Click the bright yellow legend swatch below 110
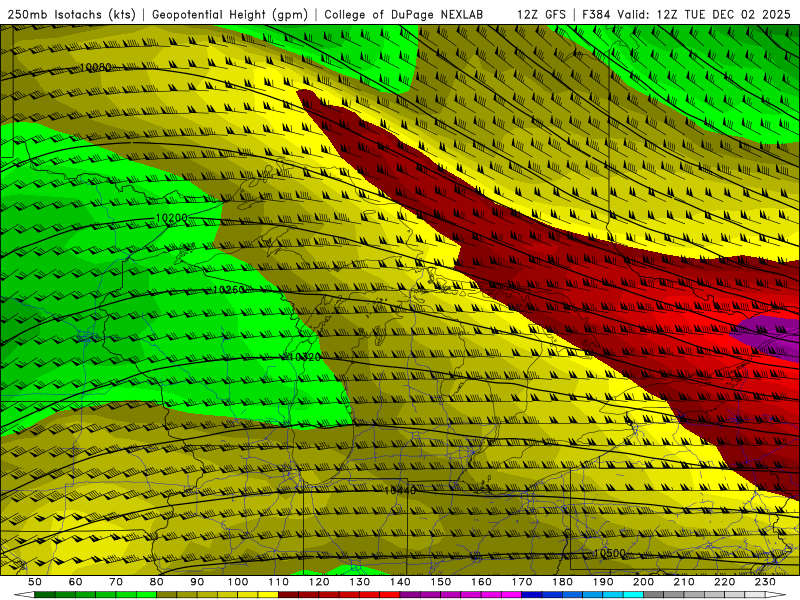This screenshot has height=600, width=800. point(268,595)
